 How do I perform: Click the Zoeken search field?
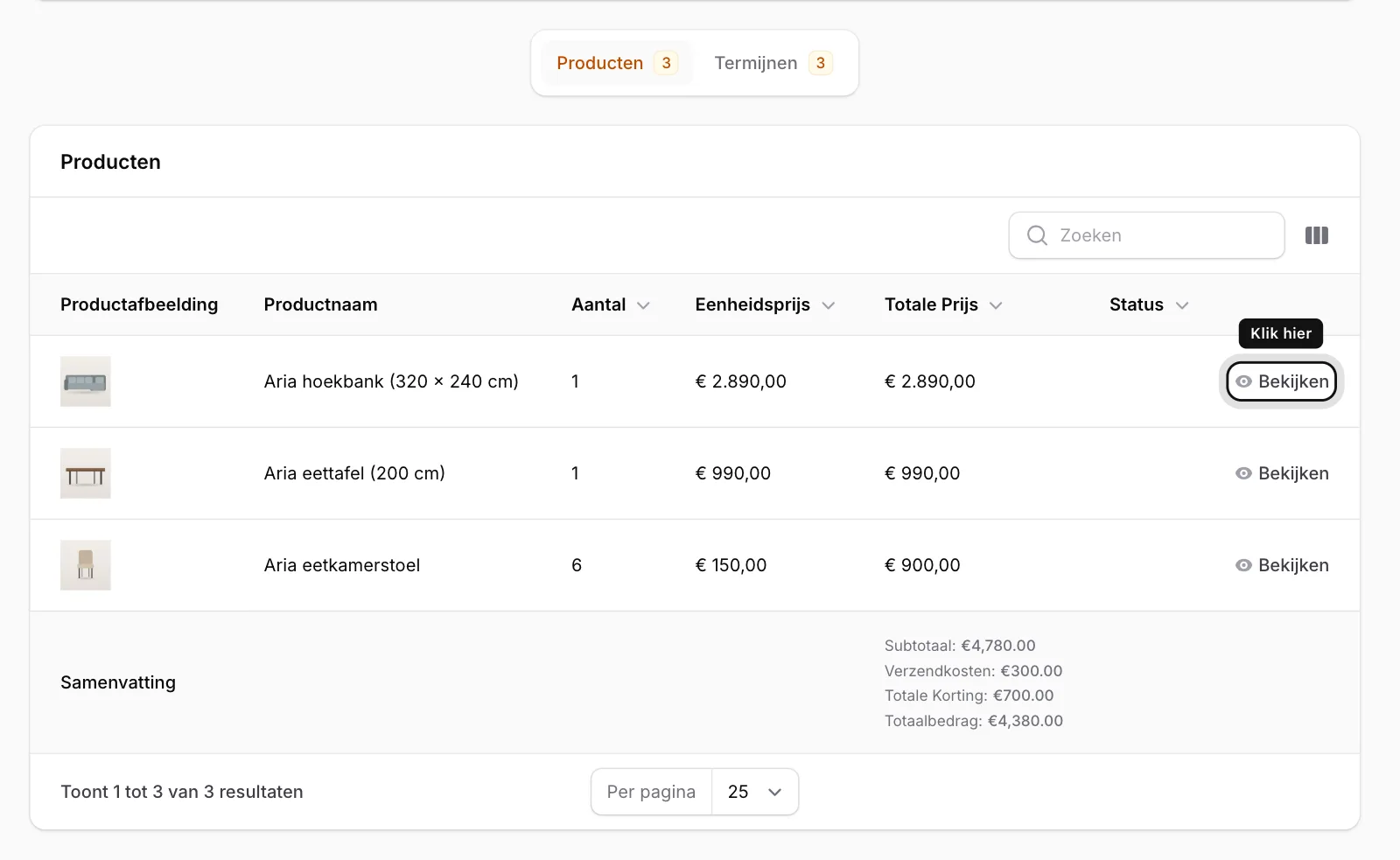tap(1146, 235)
